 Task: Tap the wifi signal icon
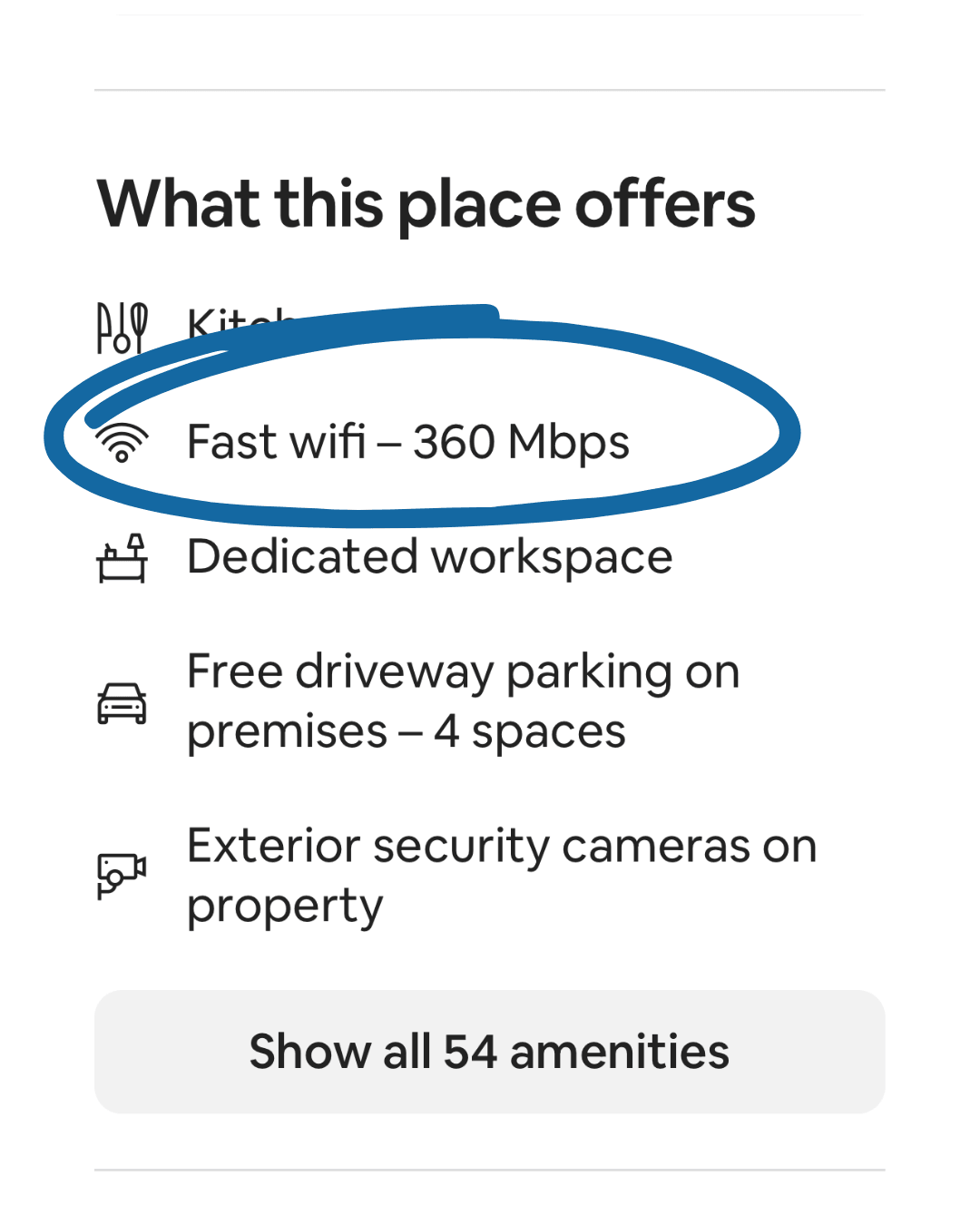click(x=122, y=442)
